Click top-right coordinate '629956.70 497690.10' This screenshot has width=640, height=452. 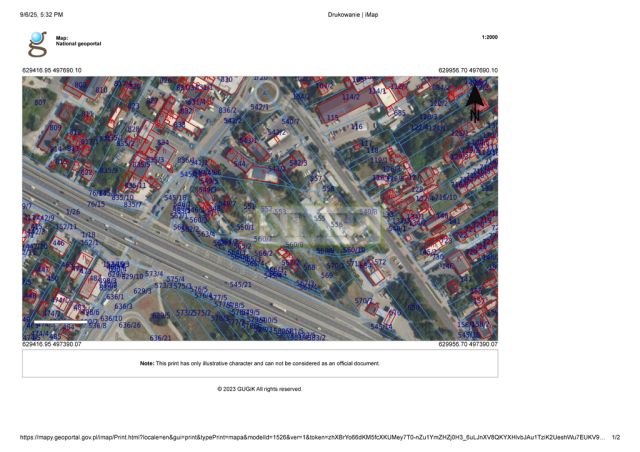(x=468, y=70)
